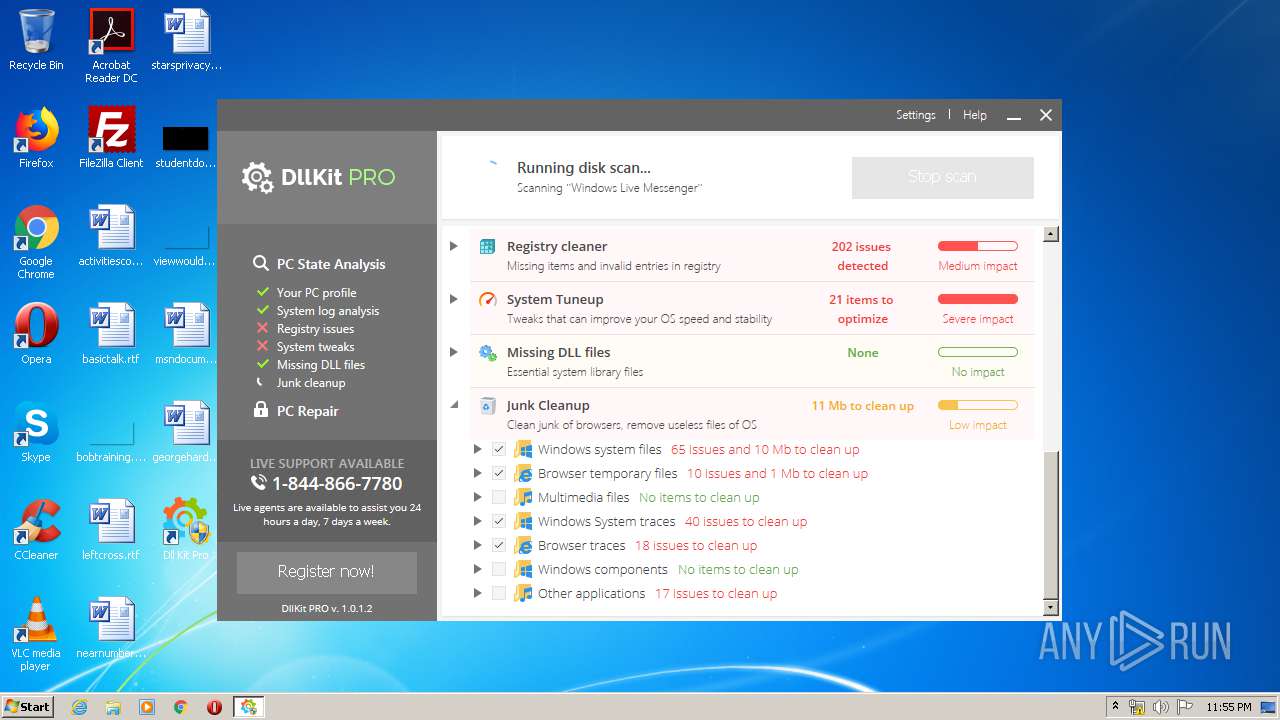Click the results list scroll down arrow

click(x=1050, y=607)
